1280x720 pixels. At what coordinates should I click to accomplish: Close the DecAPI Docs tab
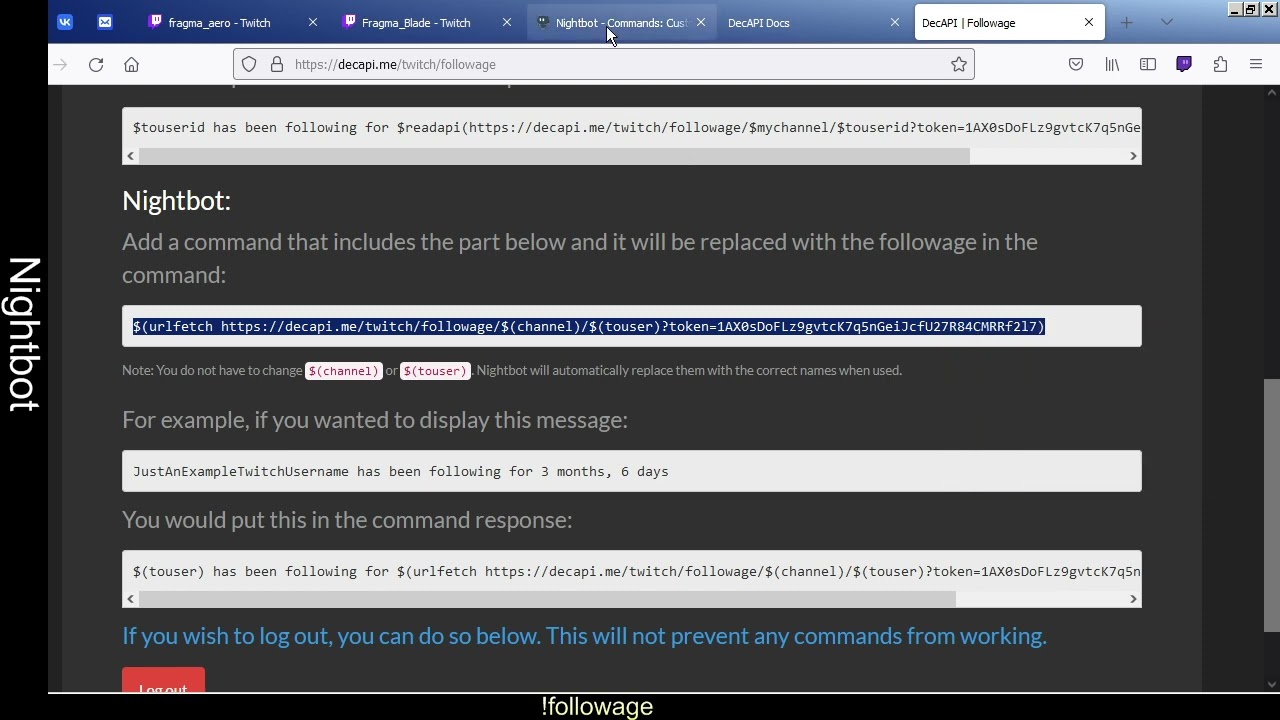click(x=895, y=22)
